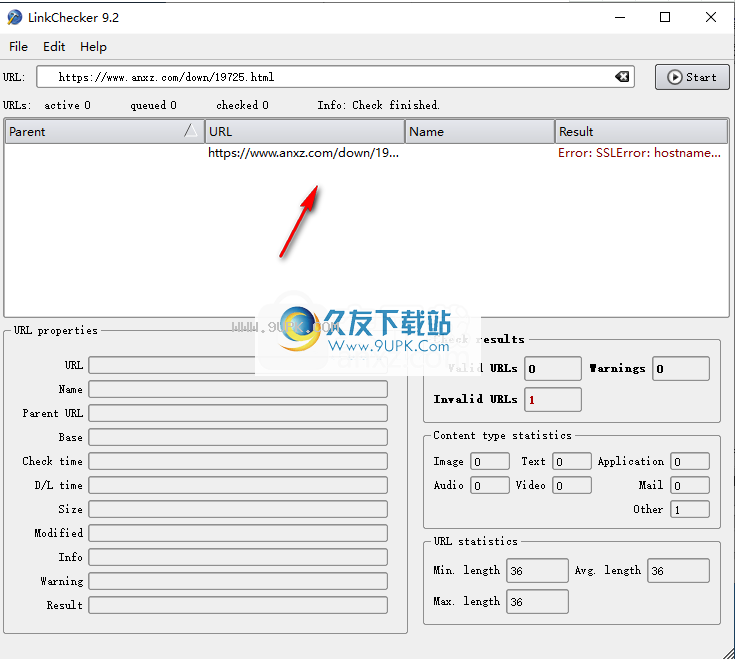The width and height of the screenshot is (737, 659).
Task: Click the 'active 0' status text
Action: click(x=67, y=105)
